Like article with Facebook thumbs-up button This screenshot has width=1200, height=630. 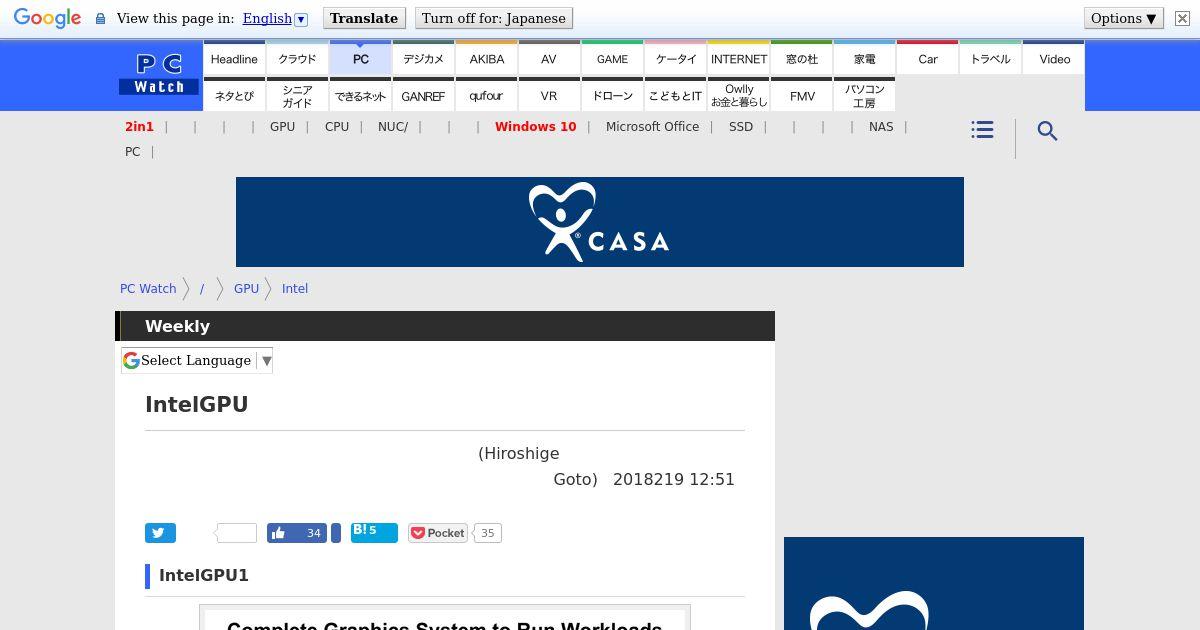(297, 533)
